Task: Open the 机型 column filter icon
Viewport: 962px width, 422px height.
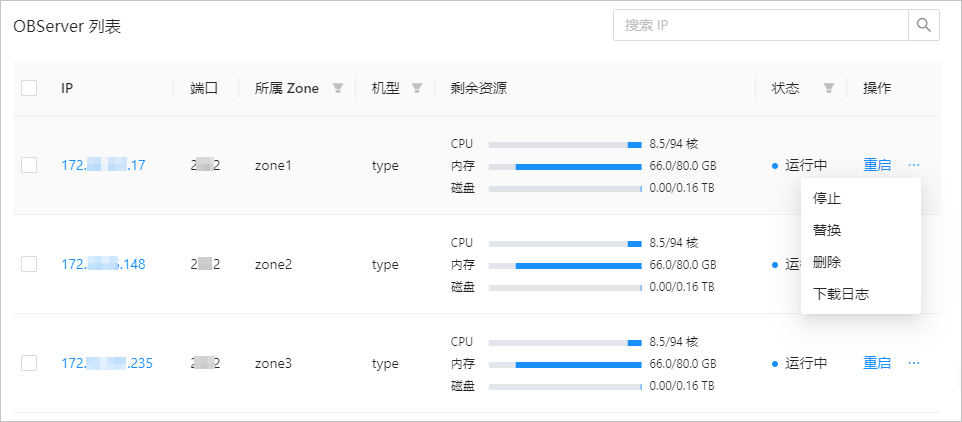Action: (x=417, y=88)
